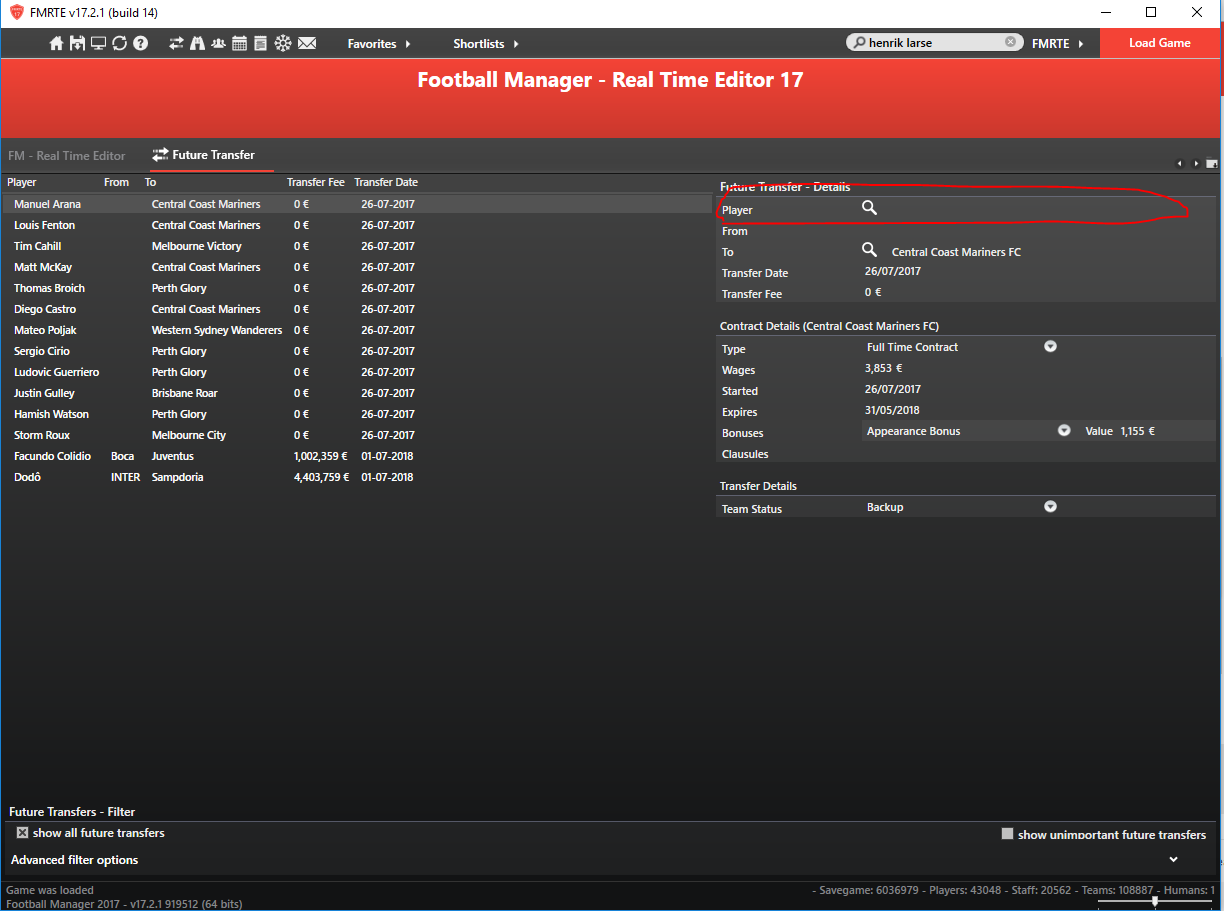Viewport: 1224px width, 911px height.
Task: Expand Advanced filter options chevron
Action: (1173, 859)
